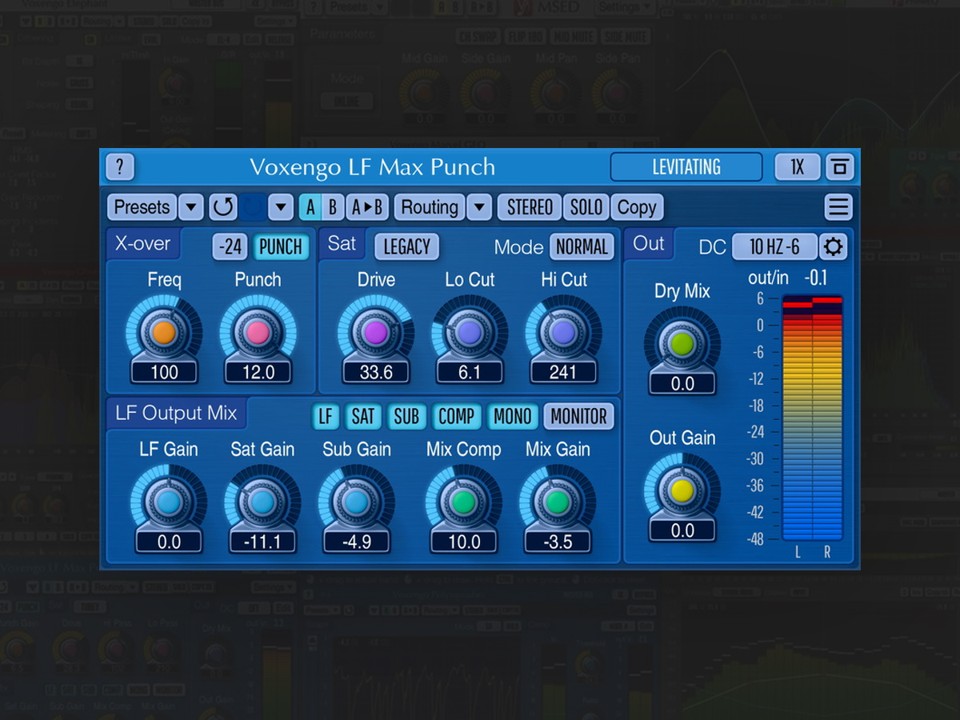This screenshot has height=720, width=960.
Task: Expand the Presets dropdown arrow
Action: point(191,208)
